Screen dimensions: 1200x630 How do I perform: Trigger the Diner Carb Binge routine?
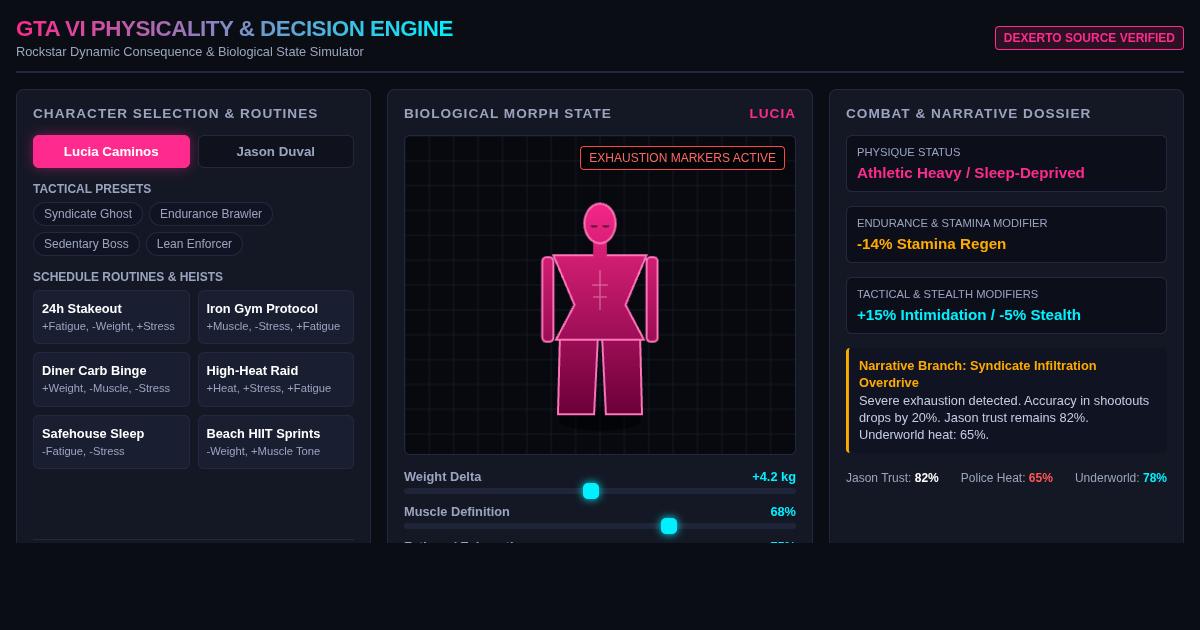point(111,379)
